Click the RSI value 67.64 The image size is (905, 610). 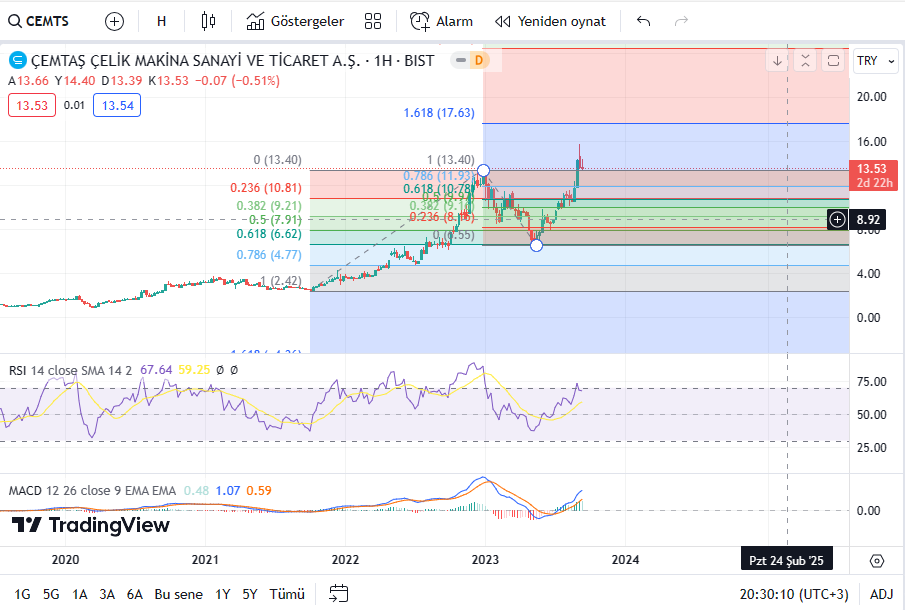pyautogui.click(x=156, y=370)
